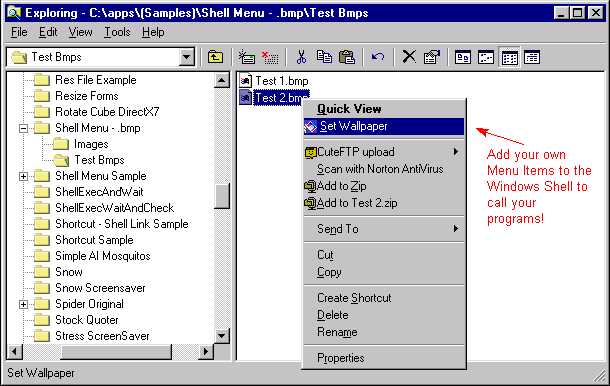Click the Copy toolbar icon

click(x=324, y=57)
